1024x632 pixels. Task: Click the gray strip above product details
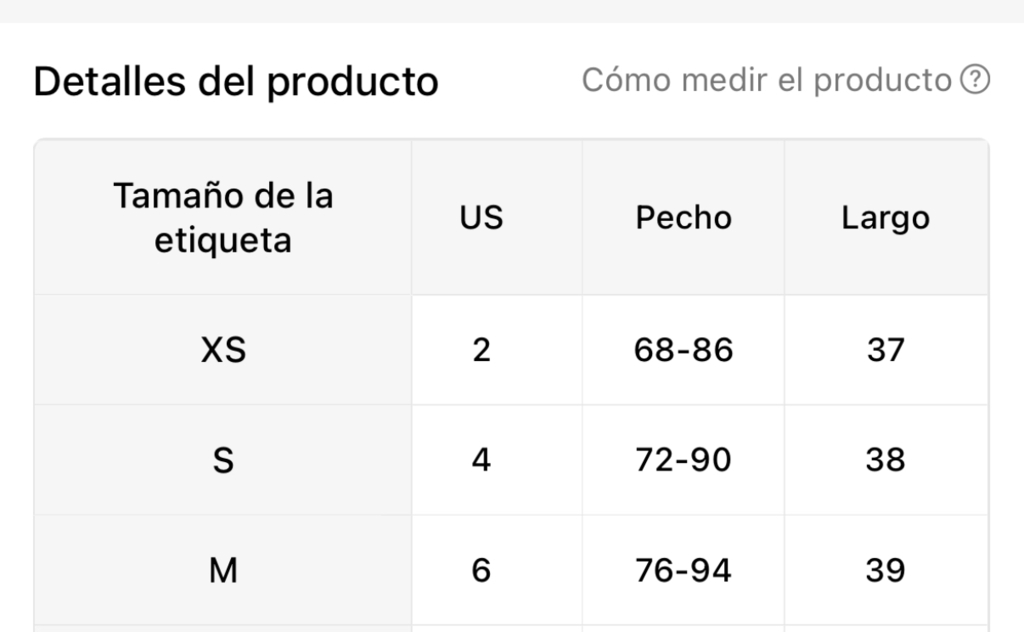512,11
